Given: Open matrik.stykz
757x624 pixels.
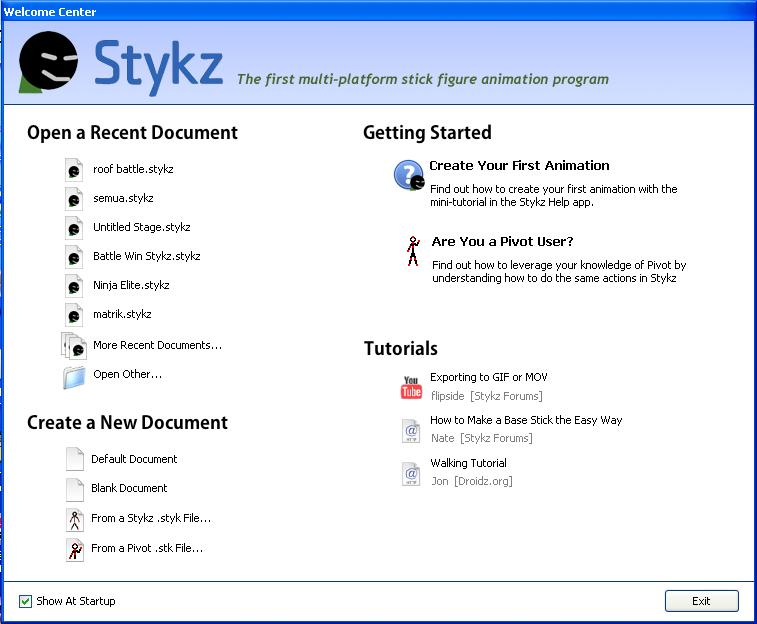Looking at the screenshot, I should 122,314.
